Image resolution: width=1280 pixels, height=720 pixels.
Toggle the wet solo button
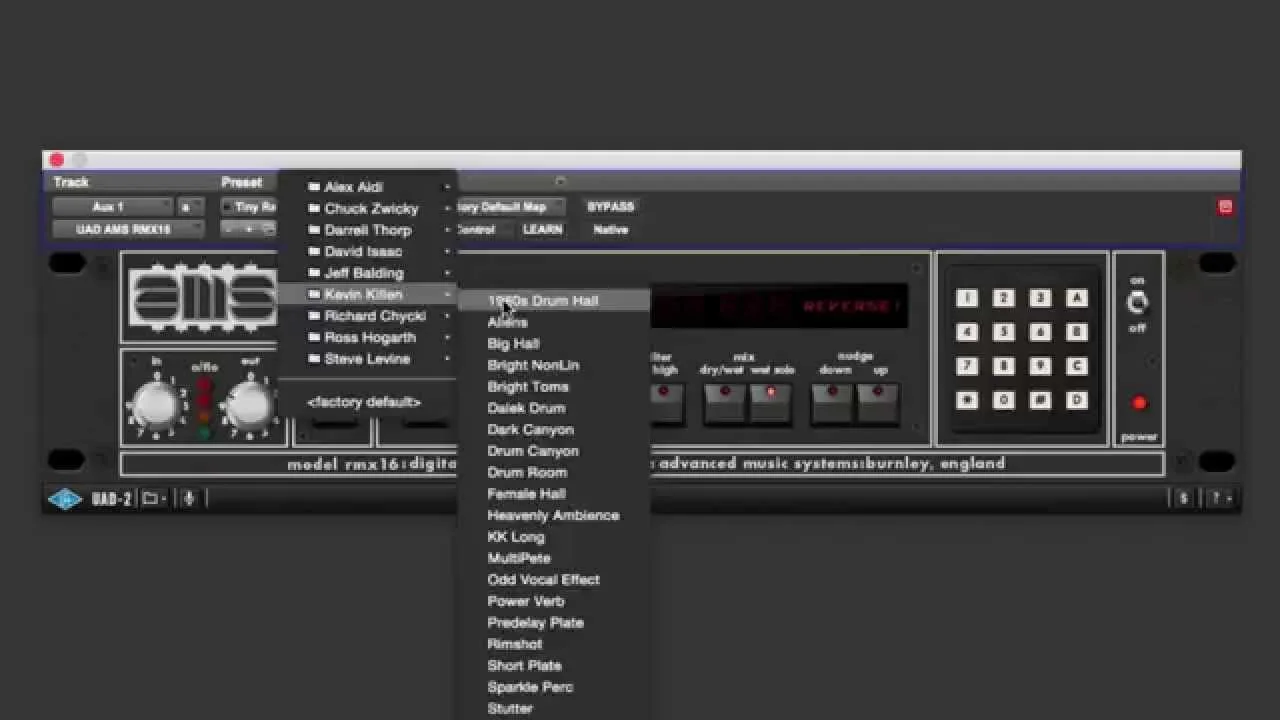click(771, 402)
